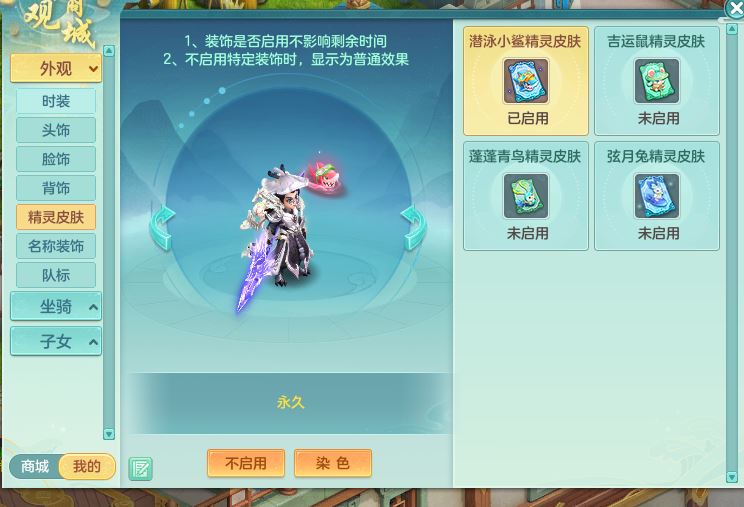The width and height of the screenshot is (744, 507).
Task: Collapse the 外观 category dropdown
Action: (56, 68)
